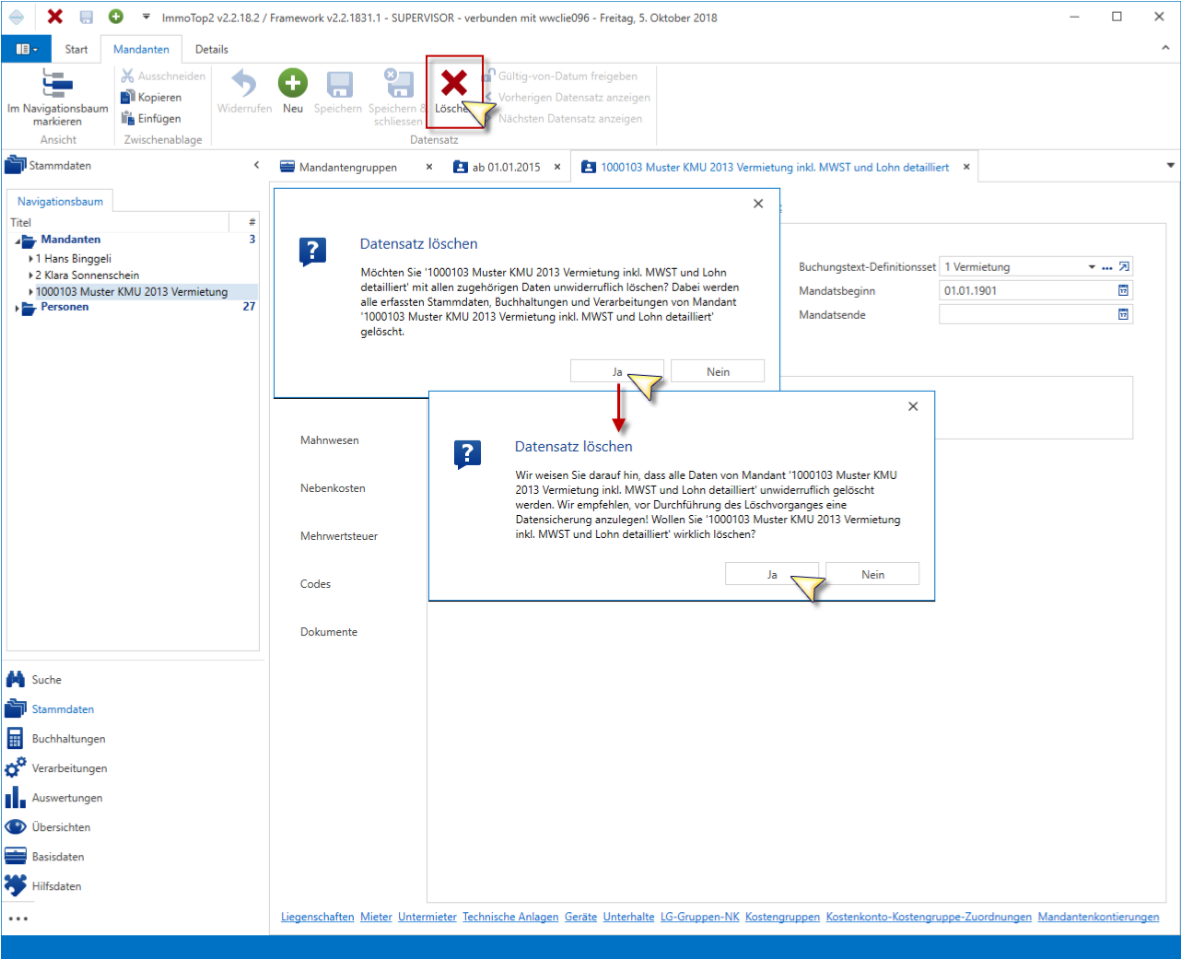Open the Buchungstext-Definitionsset dropdown
The height and width of the screenshot is (960, 1182).
[x=1091, y=267]
